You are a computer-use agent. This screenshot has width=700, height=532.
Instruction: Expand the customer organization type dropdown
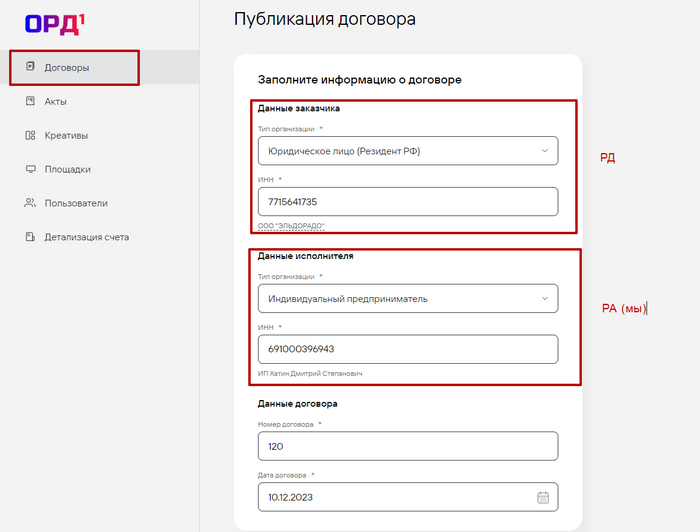tap(544, 151)
